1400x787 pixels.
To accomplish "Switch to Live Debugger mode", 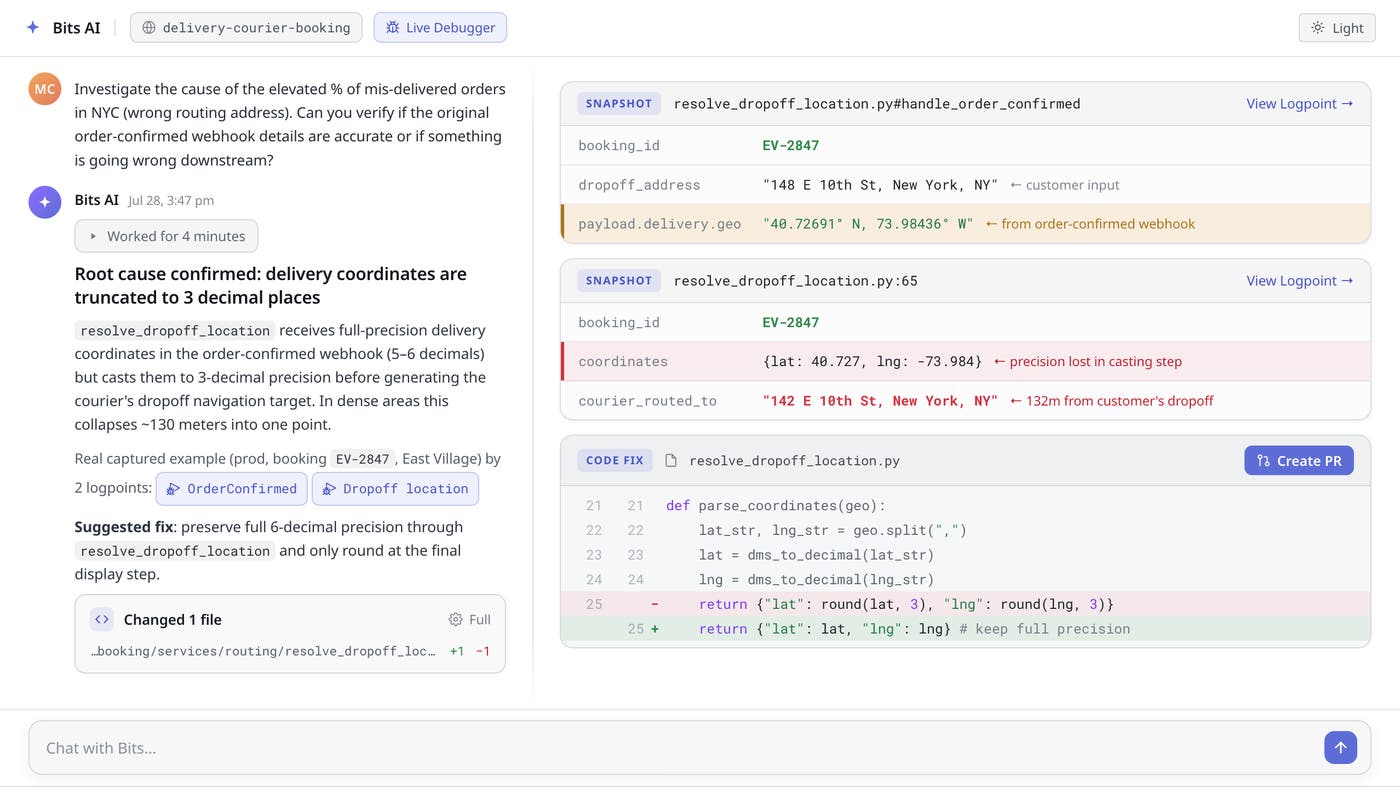I will tap(440, 28).
